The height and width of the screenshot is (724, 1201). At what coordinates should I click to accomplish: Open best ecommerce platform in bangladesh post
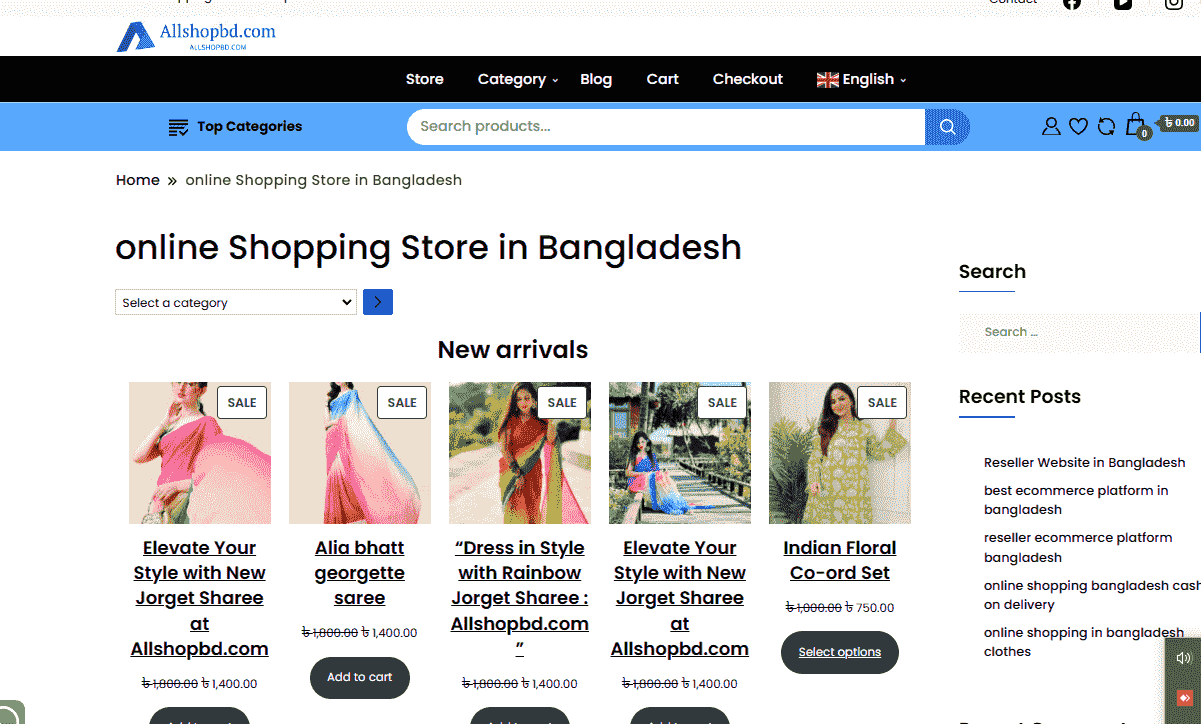click(x=1076, y=500)
